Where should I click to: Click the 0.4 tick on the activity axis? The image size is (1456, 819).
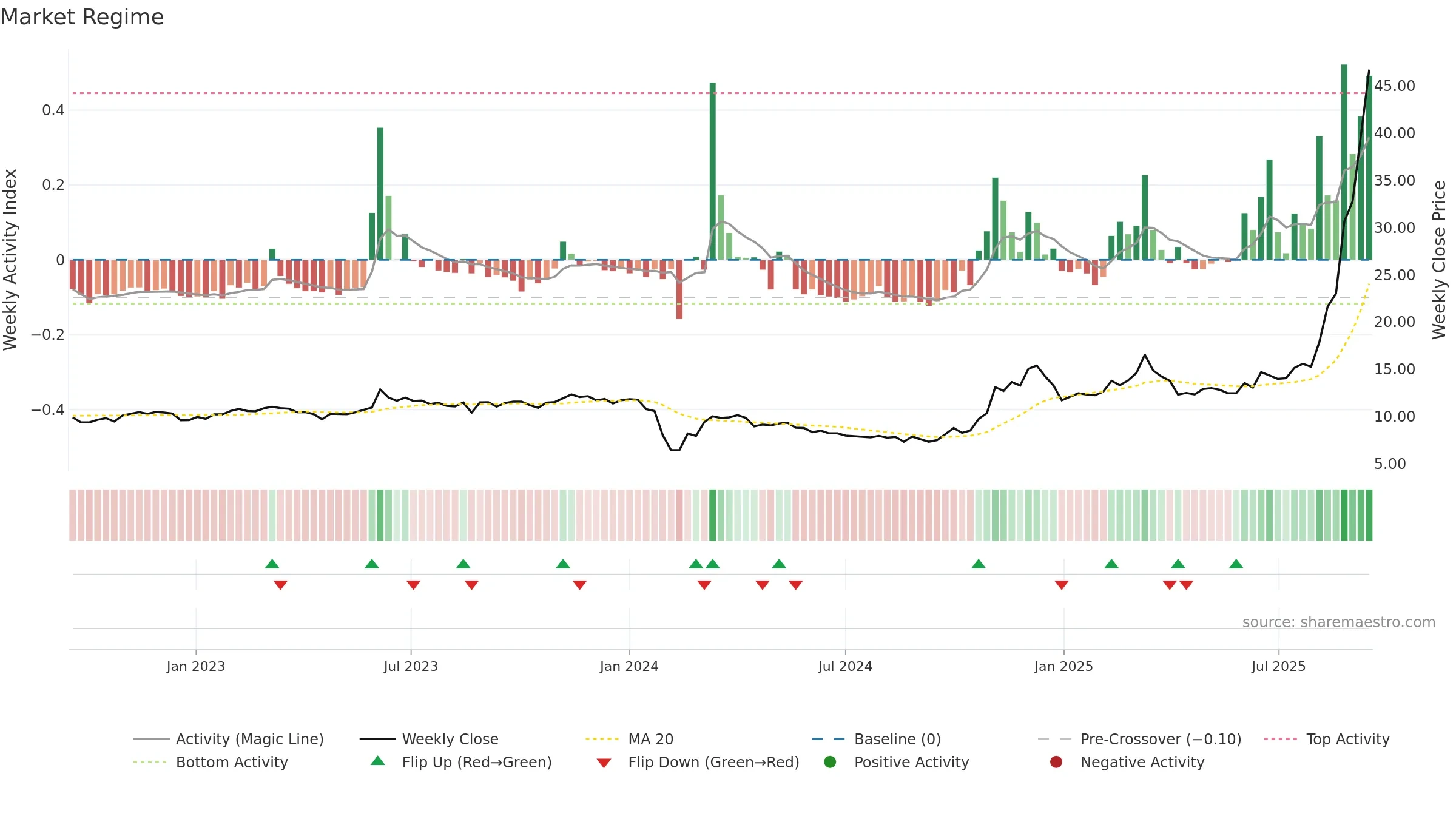53,110
